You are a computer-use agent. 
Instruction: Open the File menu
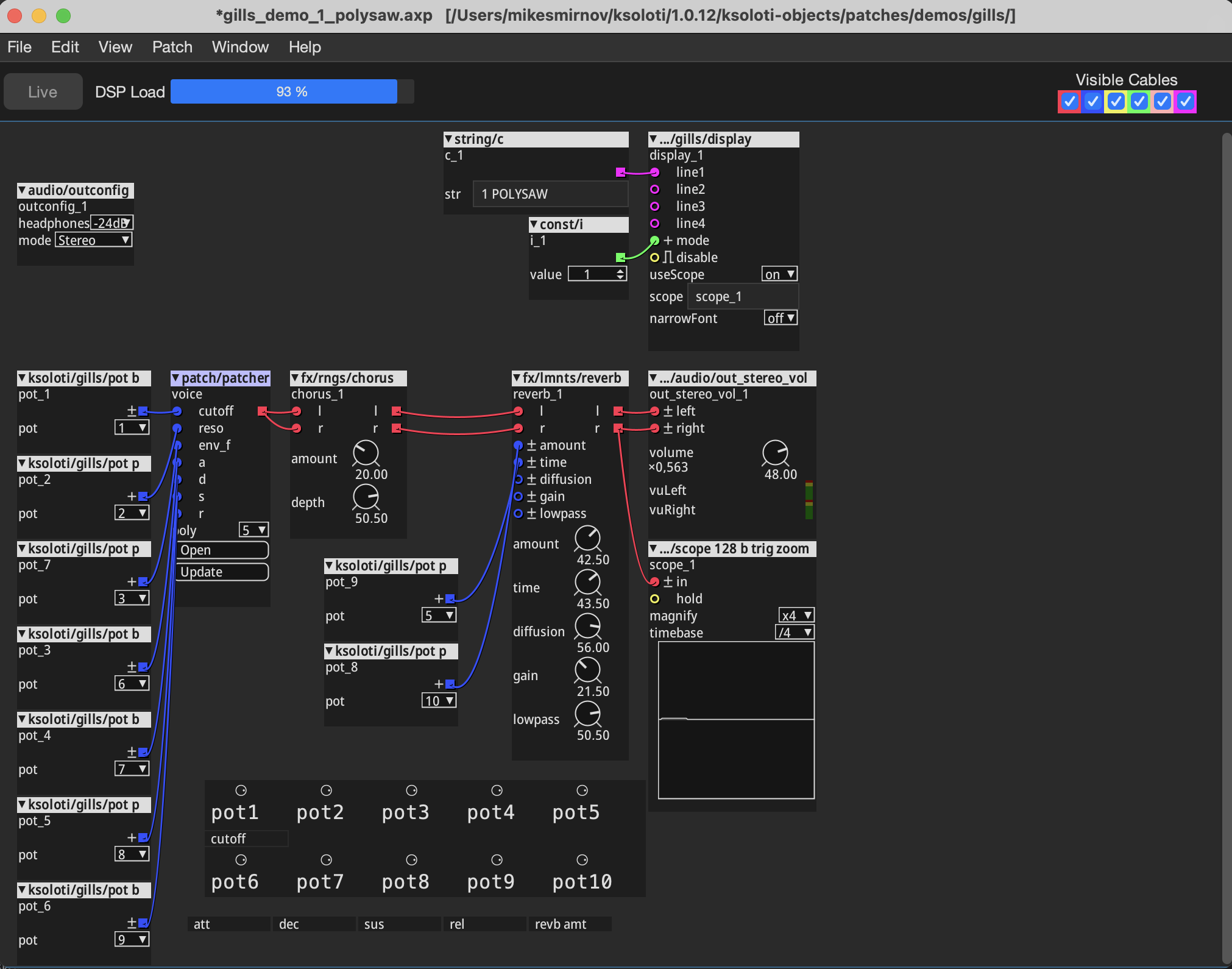19,47
